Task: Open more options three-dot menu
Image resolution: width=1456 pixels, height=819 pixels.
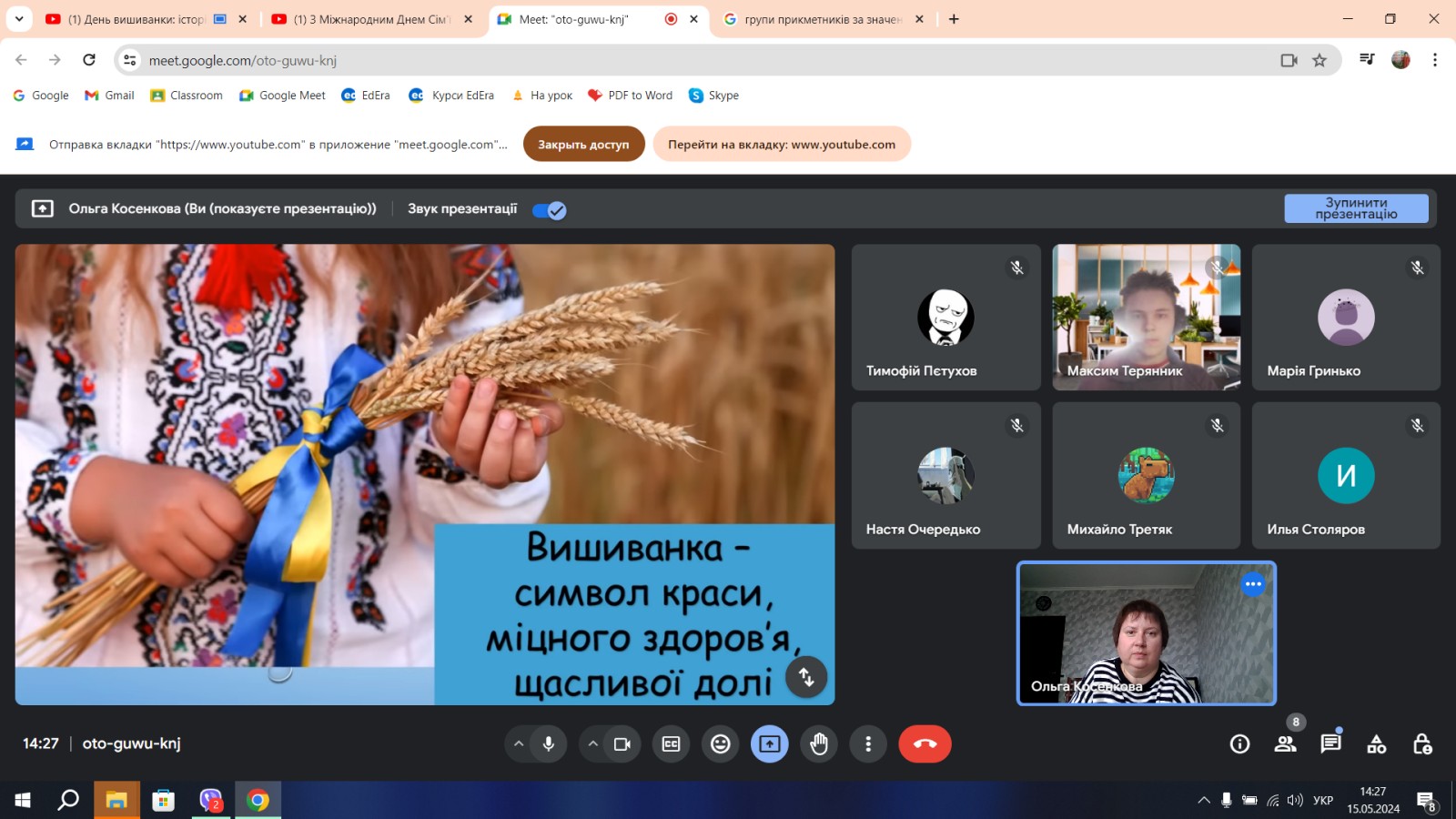Action: coord(868,744)
